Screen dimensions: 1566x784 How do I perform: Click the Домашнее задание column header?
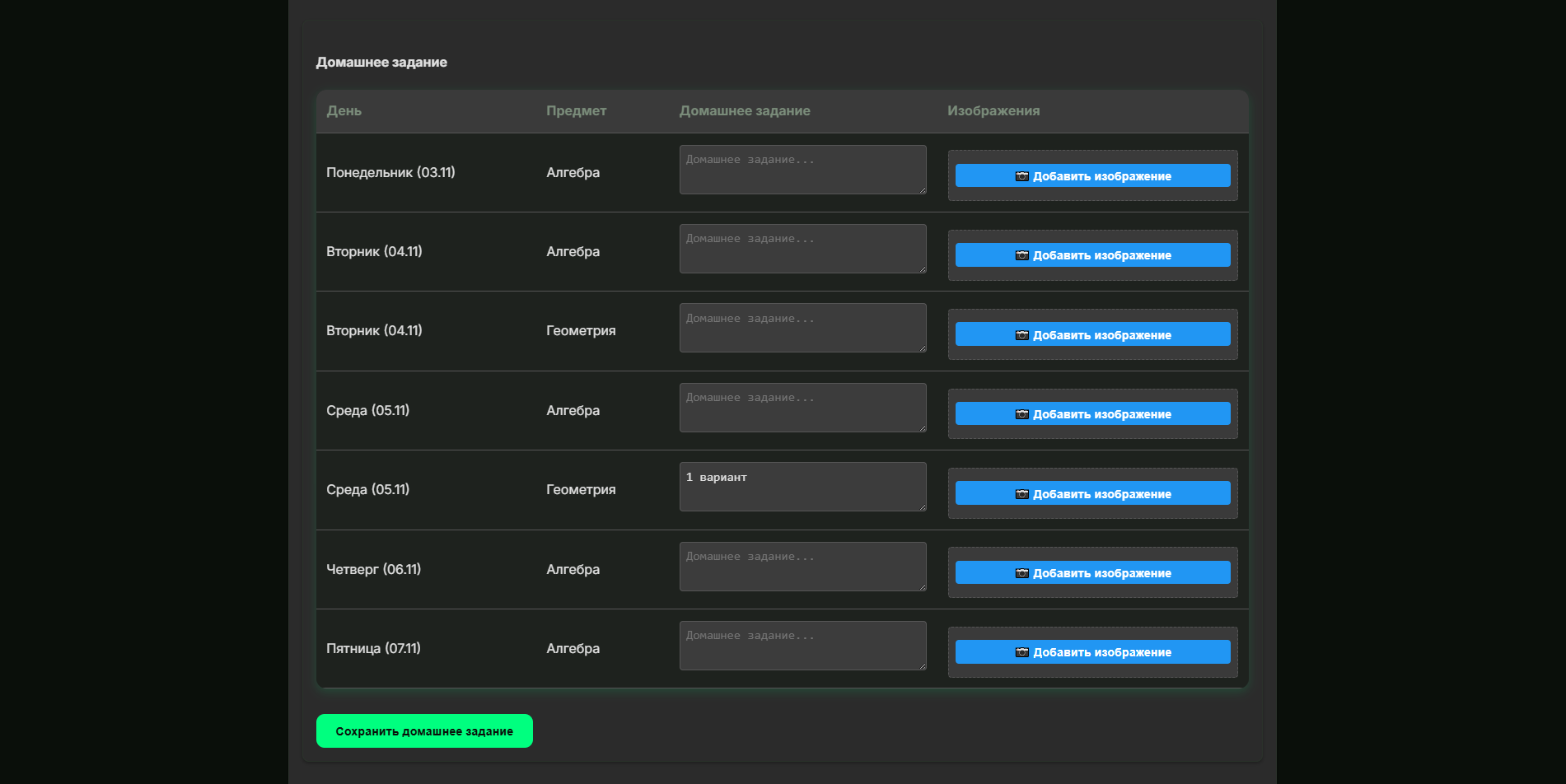pos(745,111)
